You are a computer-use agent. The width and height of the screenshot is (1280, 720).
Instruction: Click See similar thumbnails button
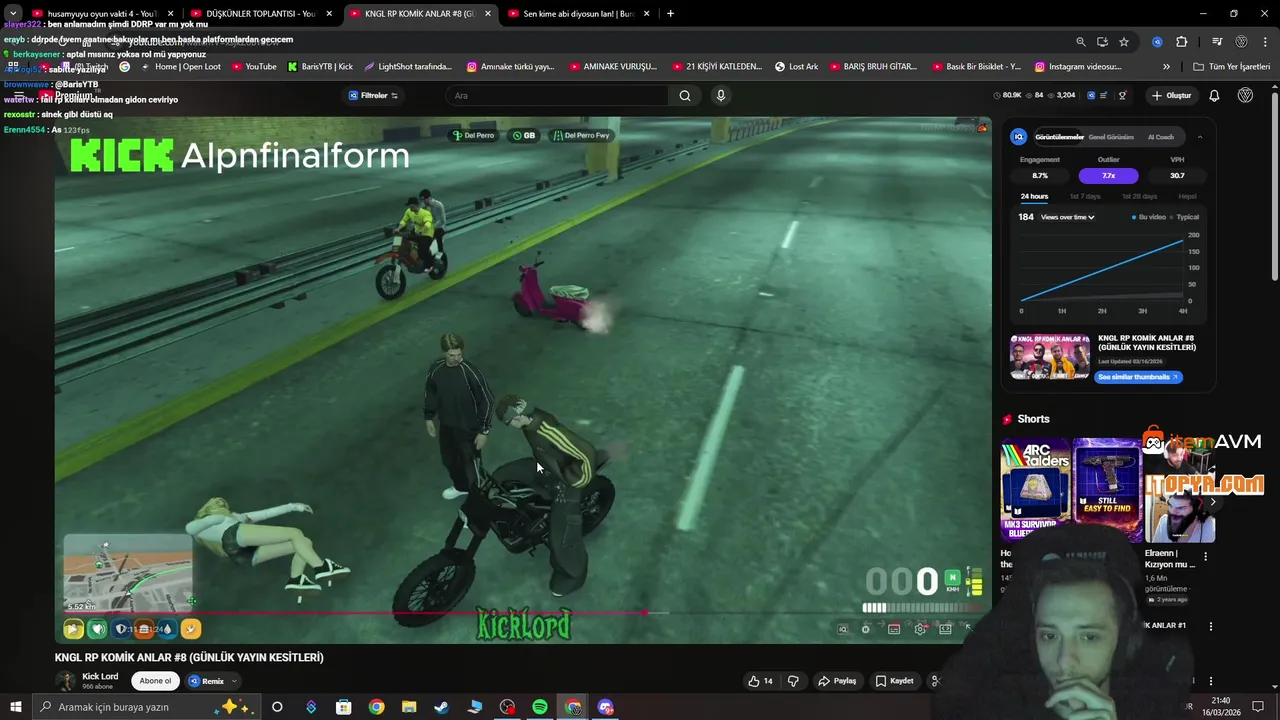point(1138,377)
